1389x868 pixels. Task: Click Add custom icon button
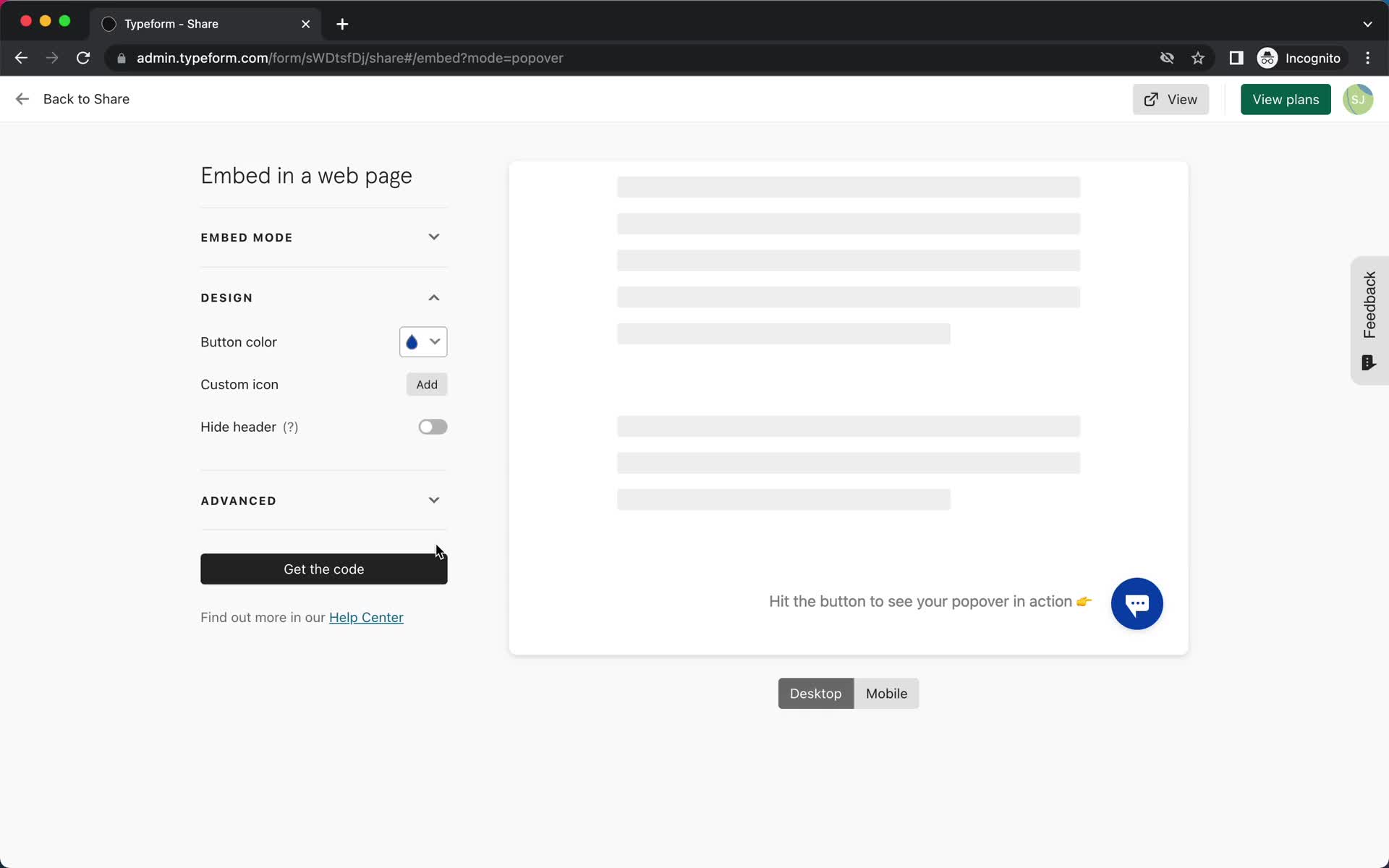[x=426, y=384]
